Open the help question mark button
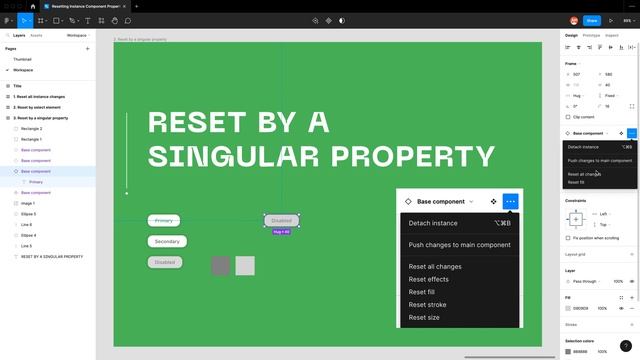This screenshot has height=360, width=640. pos(626,346)
